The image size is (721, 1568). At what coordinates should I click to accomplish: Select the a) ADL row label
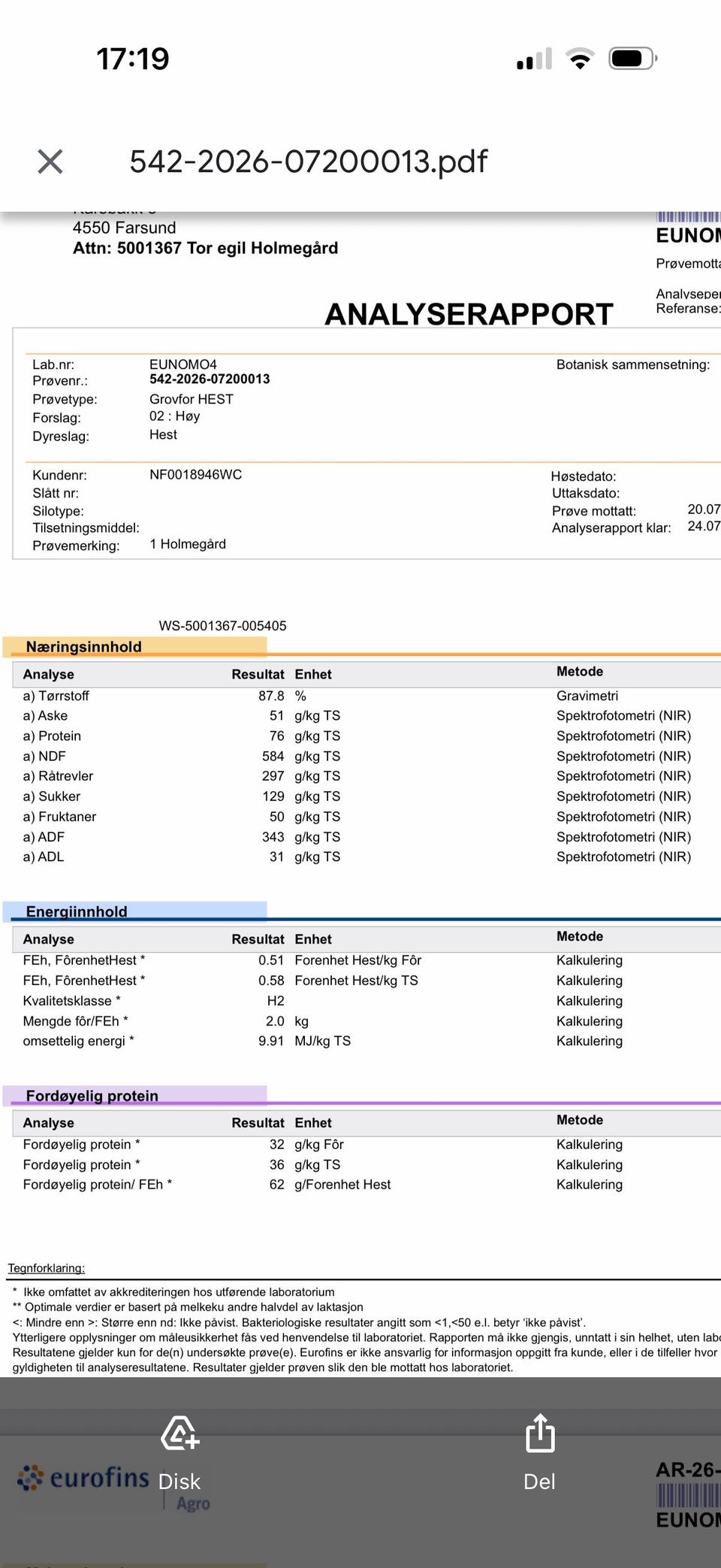click(44, 857)
